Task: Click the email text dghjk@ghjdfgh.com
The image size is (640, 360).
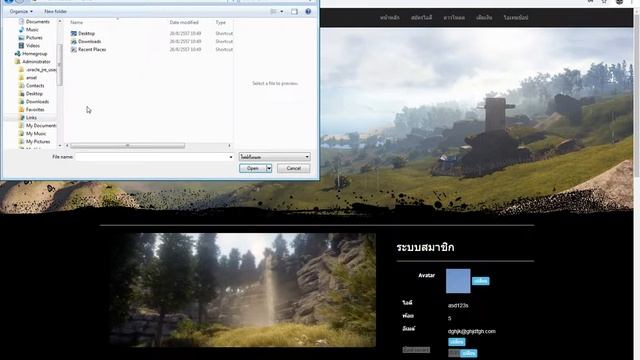Action: pyautogui.click(x=472, y=331)
